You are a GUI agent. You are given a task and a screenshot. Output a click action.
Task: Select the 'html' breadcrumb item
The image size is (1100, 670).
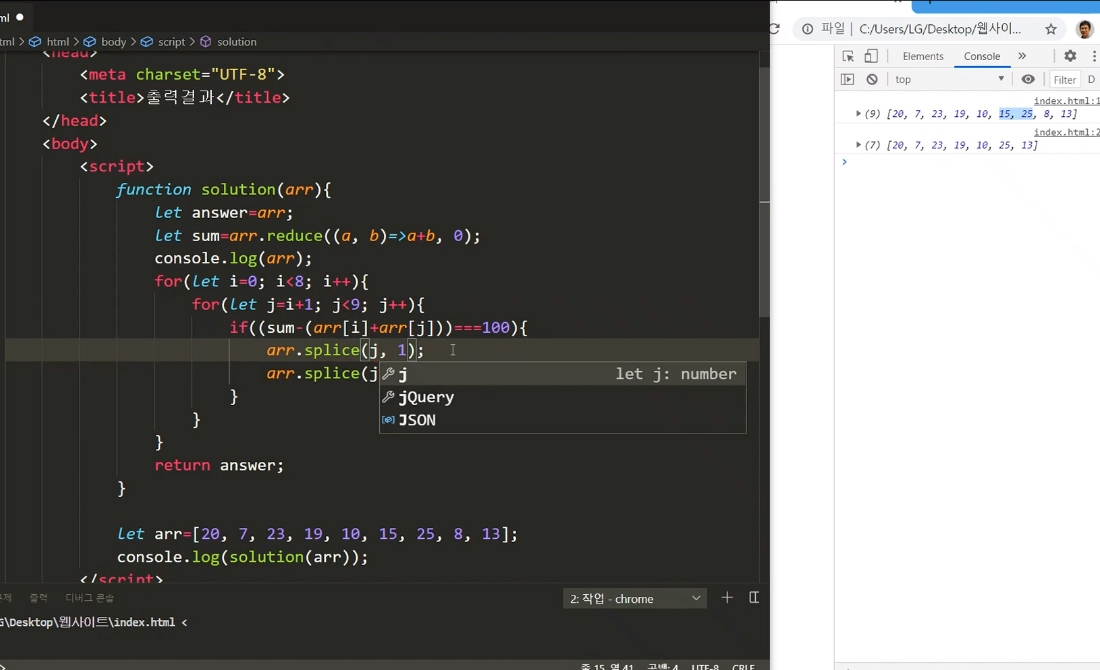point(58,42)
